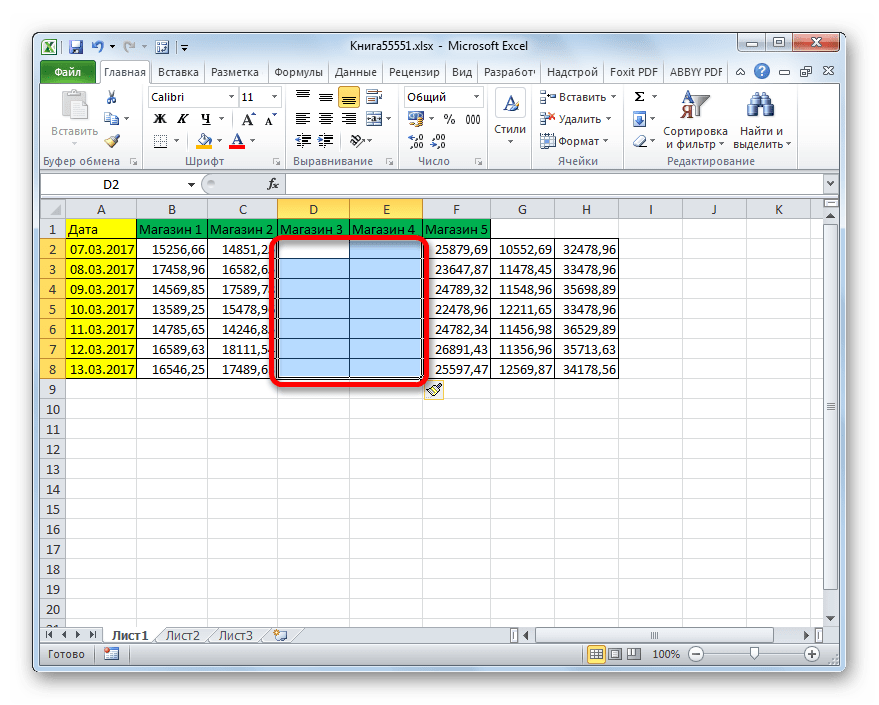Image resolution: width=879 pixels, height=705 pixels.
Task: Open macro recording icon in status bar
Action: pos(111,654)
